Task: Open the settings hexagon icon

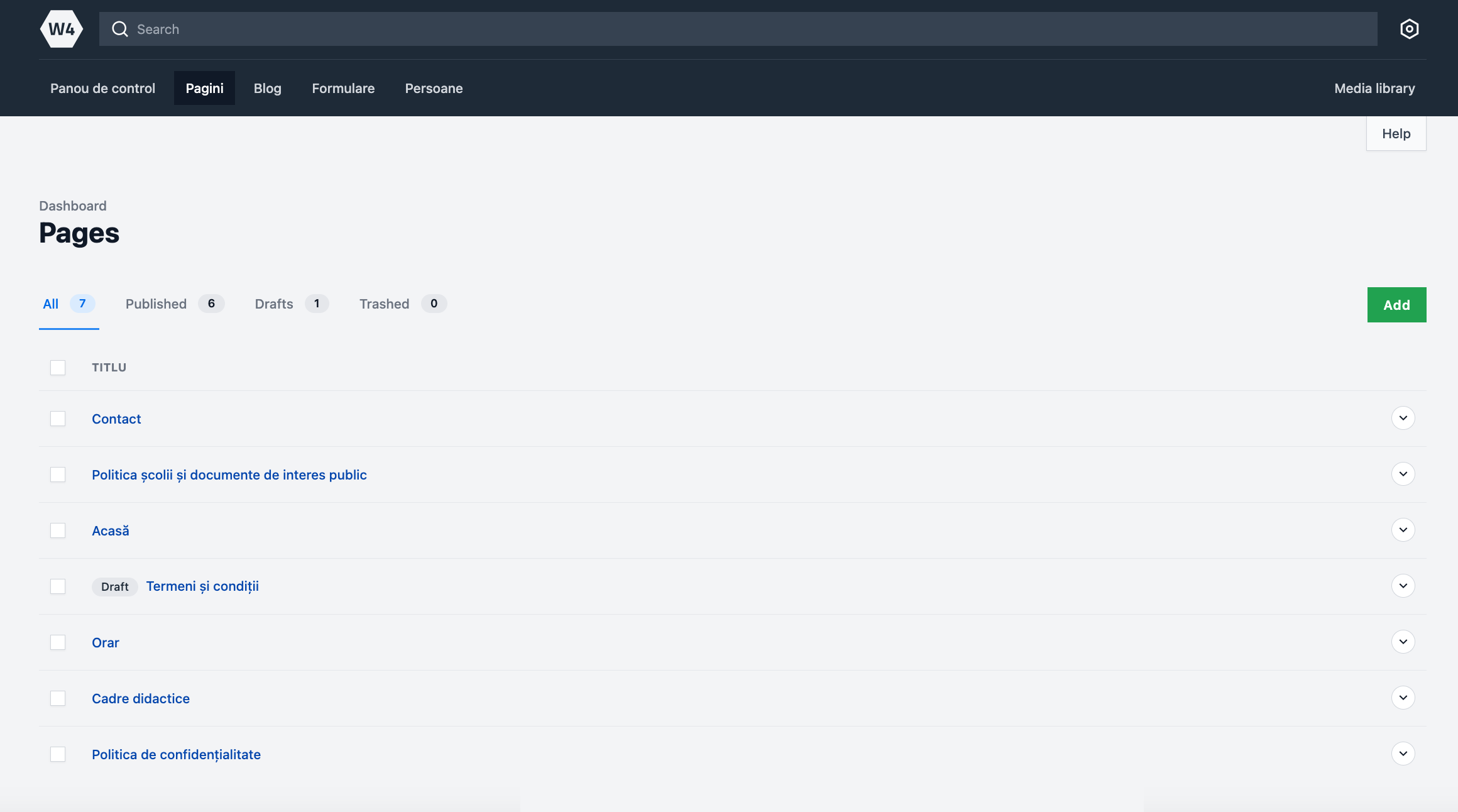Action: pos(1409,29)
